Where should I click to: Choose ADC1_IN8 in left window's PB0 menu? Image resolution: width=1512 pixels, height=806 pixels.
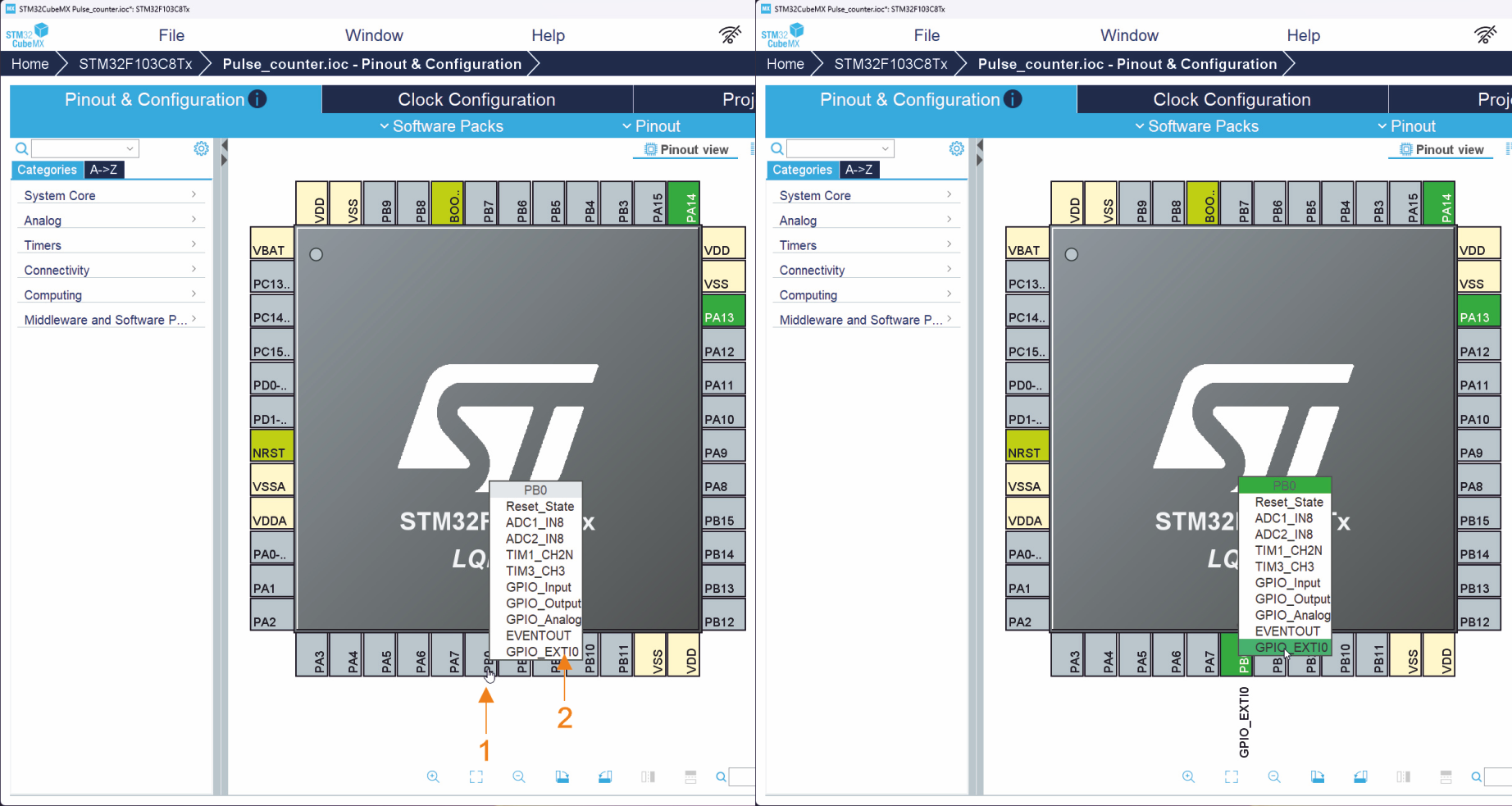pyautogui.click(x=535, y=522)
